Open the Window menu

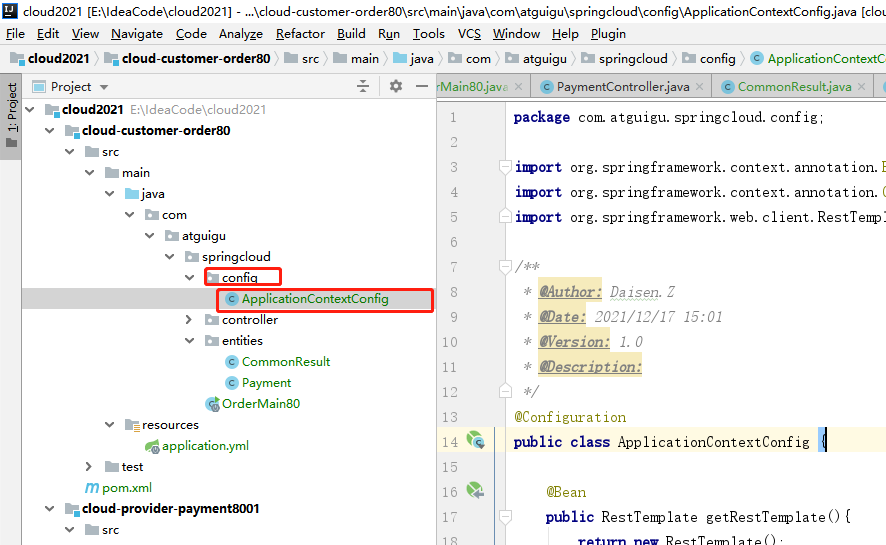516,34
